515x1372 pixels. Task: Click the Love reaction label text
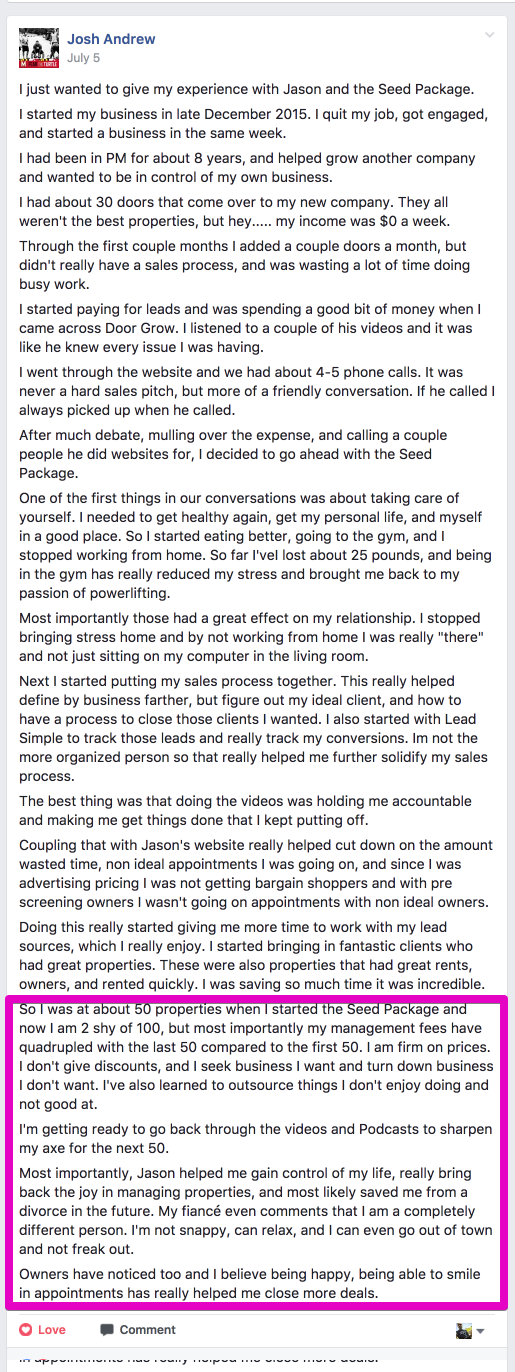[x=51, y=1330]
